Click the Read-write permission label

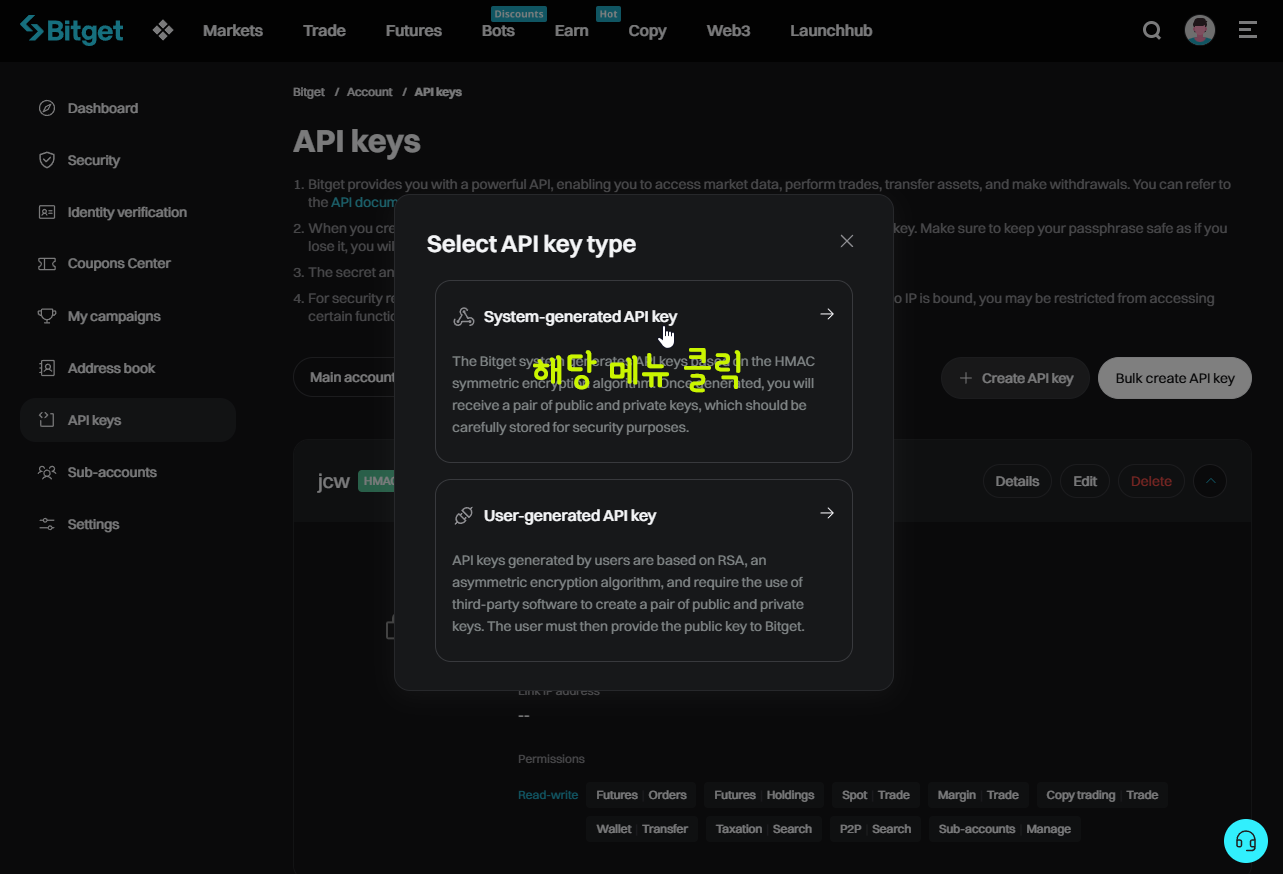tap(548, 795)
